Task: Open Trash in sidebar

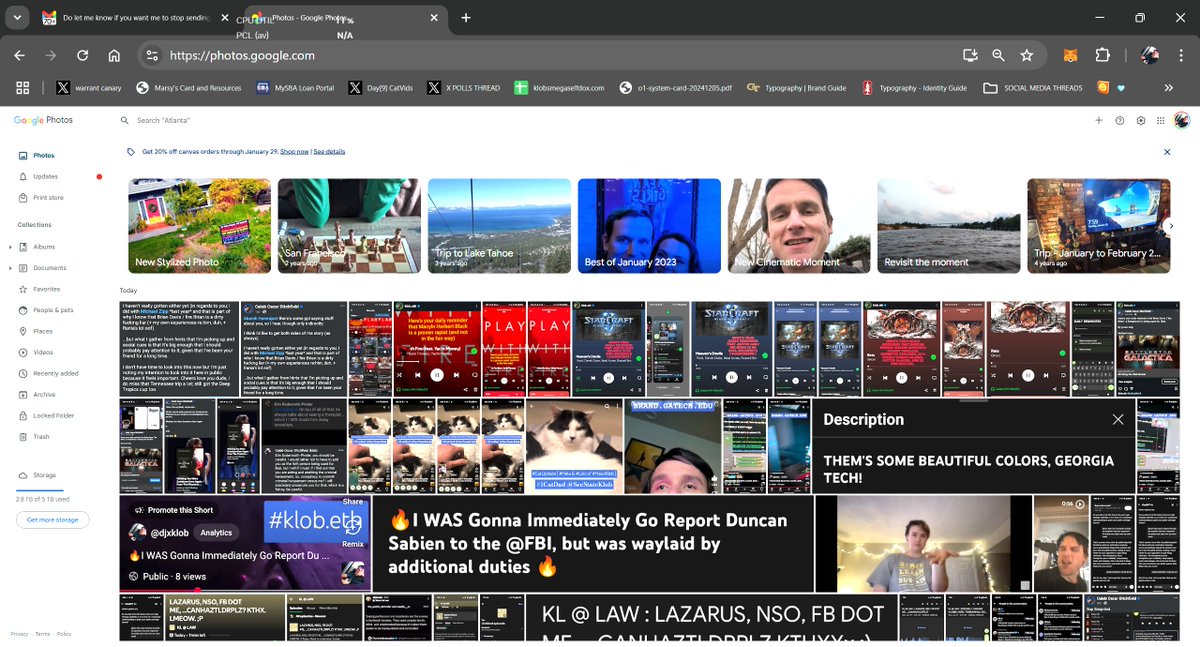Action: click(x=41, y=436)
